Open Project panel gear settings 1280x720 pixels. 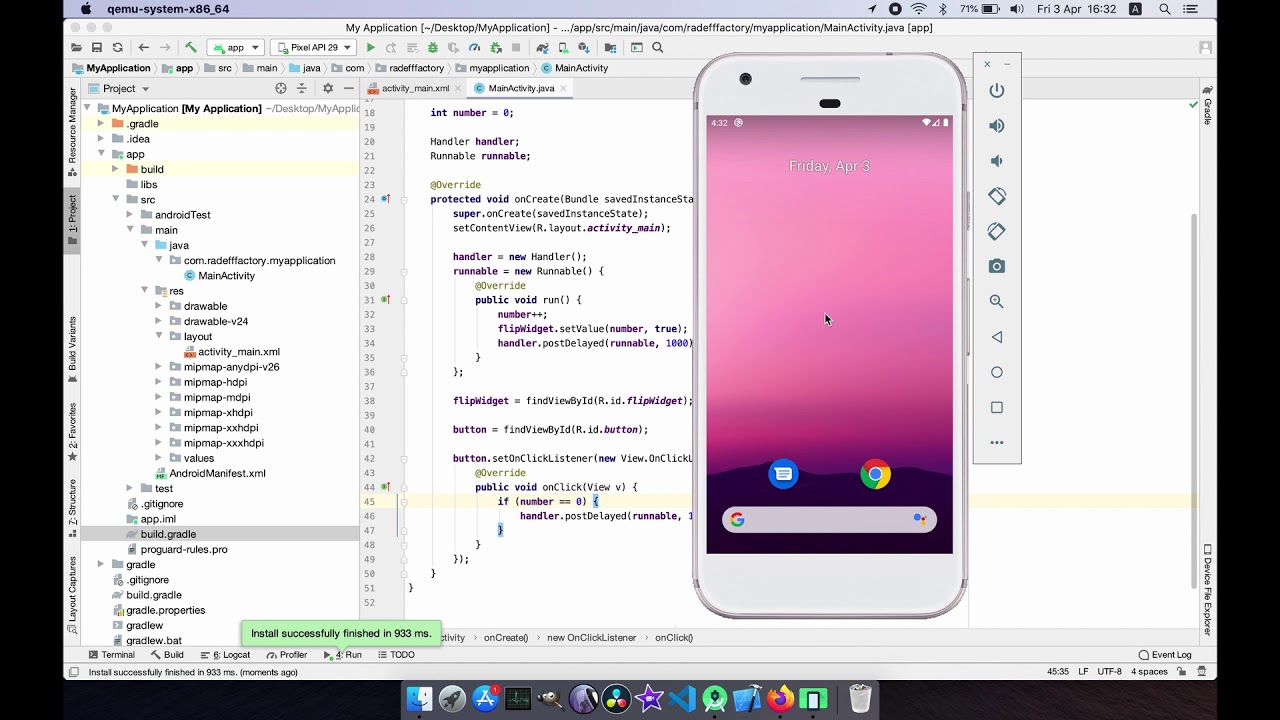[x=328, y=88]
